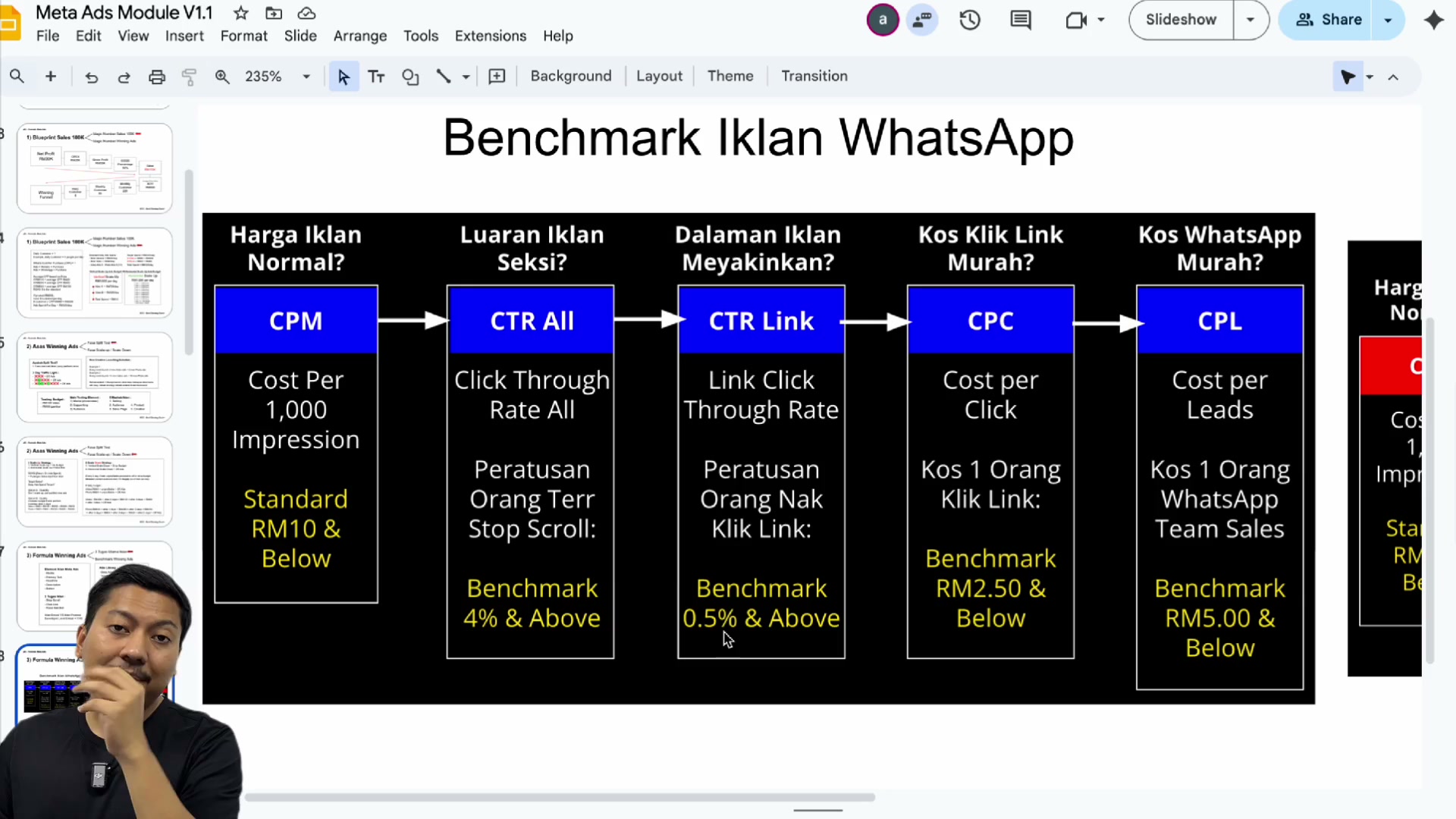1456x819 pixels.
Task: Click the undo arrow
Action: (x=91, y=77)
